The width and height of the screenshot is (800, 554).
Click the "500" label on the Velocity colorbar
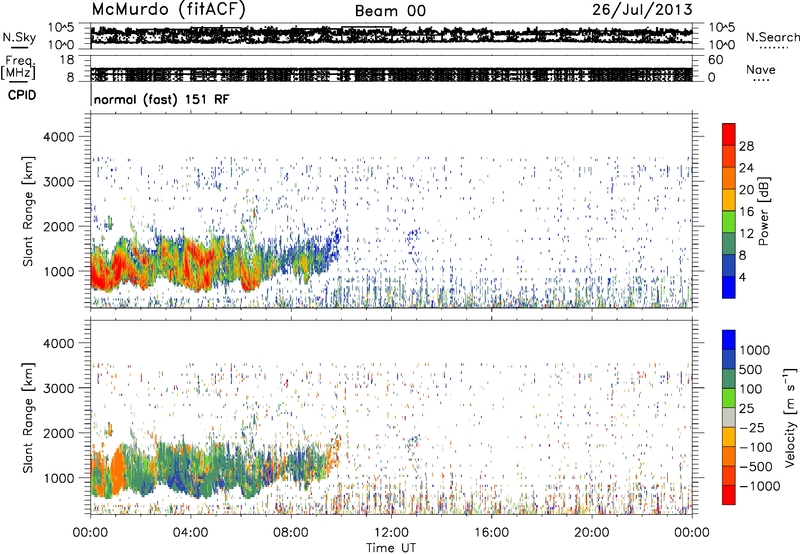(x=751, y=370)
